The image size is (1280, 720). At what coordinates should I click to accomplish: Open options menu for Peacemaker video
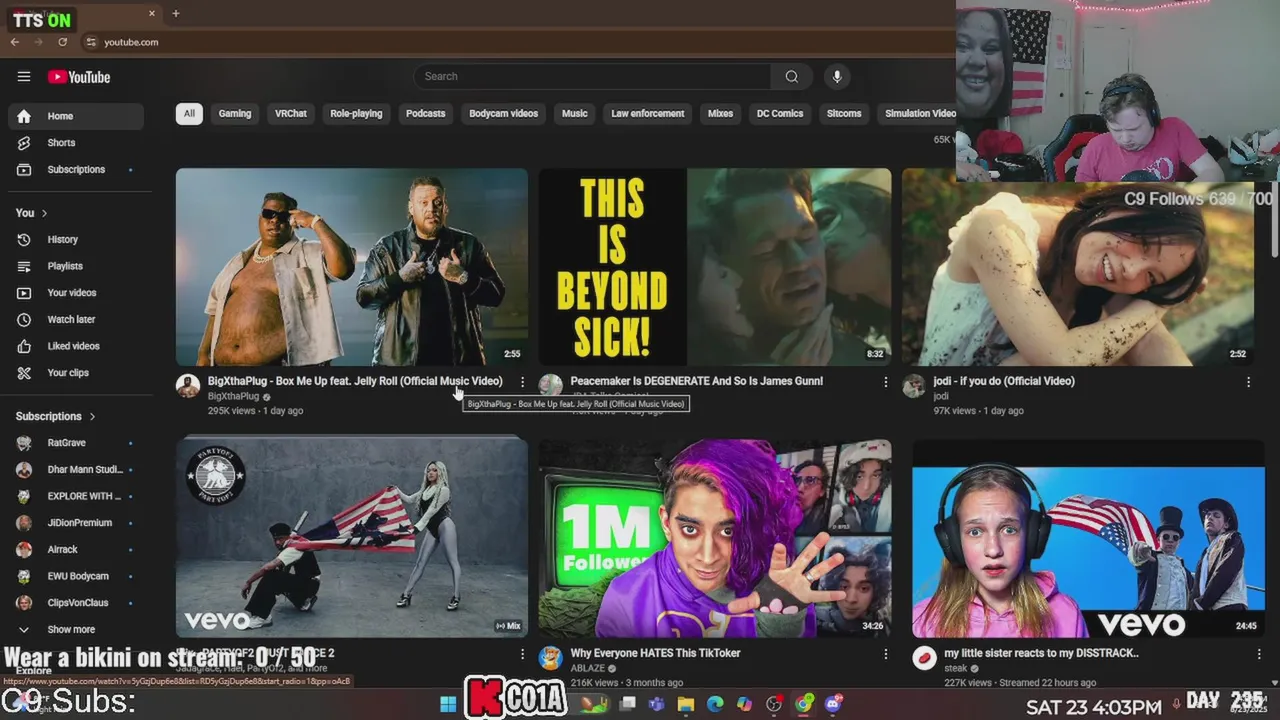pyautogui.click(x=885, y=382)
